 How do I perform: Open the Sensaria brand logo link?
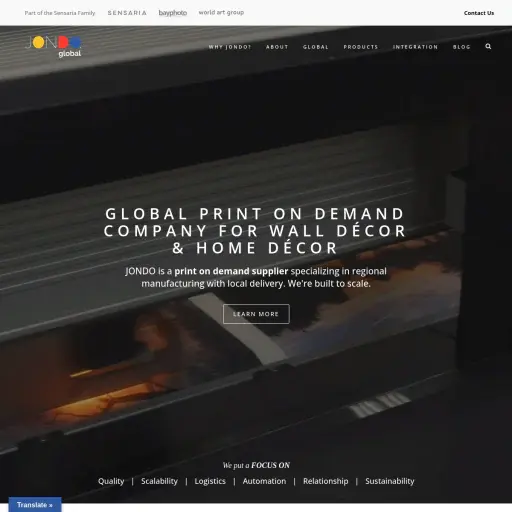[x=127, y=13]
